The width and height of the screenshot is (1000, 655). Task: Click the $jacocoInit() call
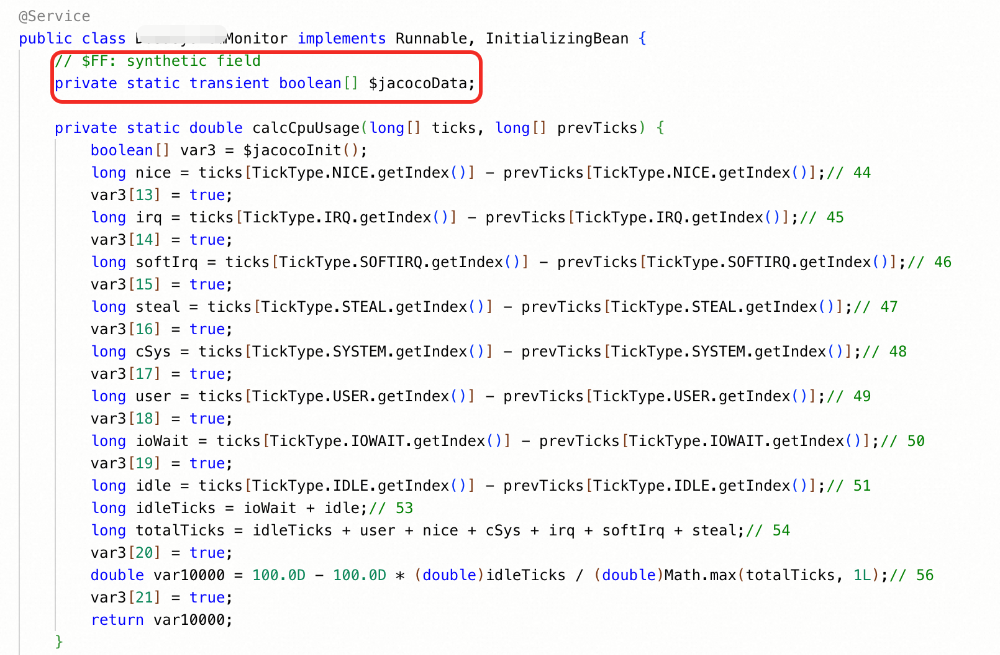[301, 151]
